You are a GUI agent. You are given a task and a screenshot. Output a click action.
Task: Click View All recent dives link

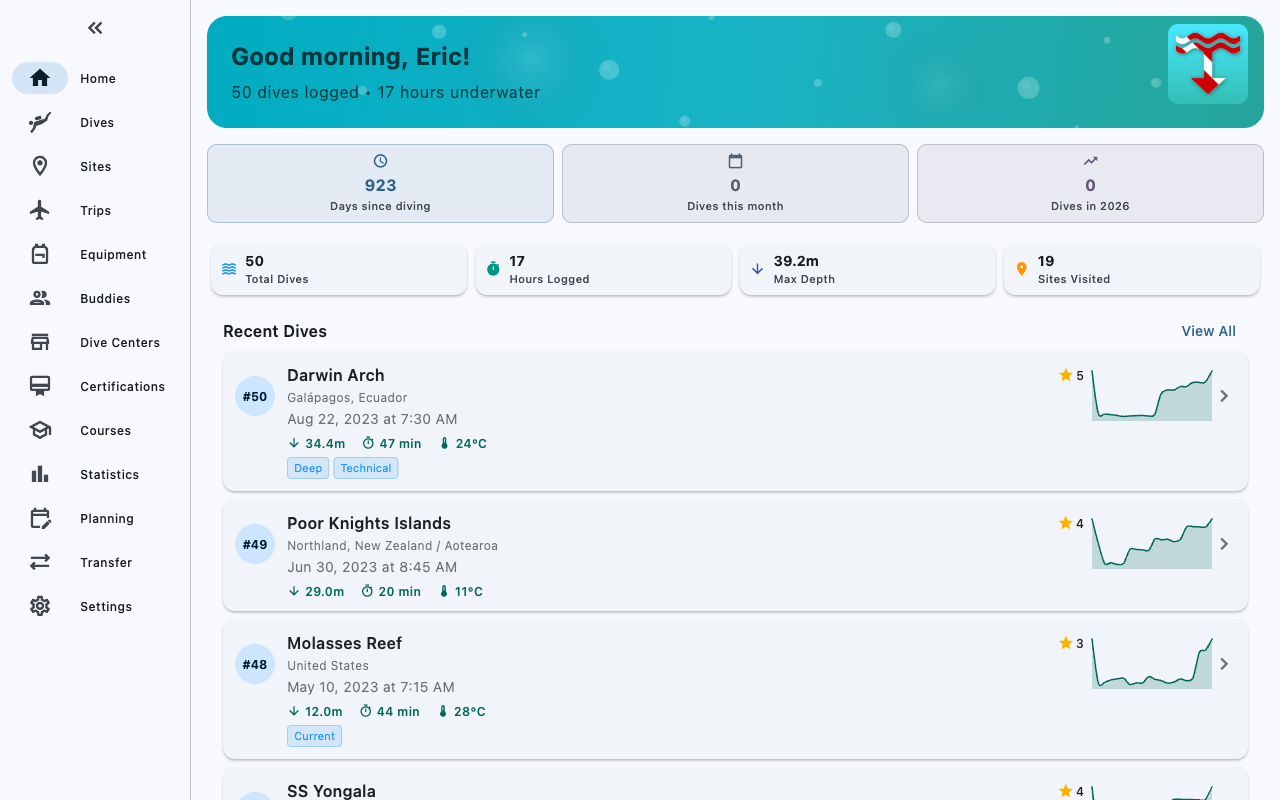(1209, 331)
